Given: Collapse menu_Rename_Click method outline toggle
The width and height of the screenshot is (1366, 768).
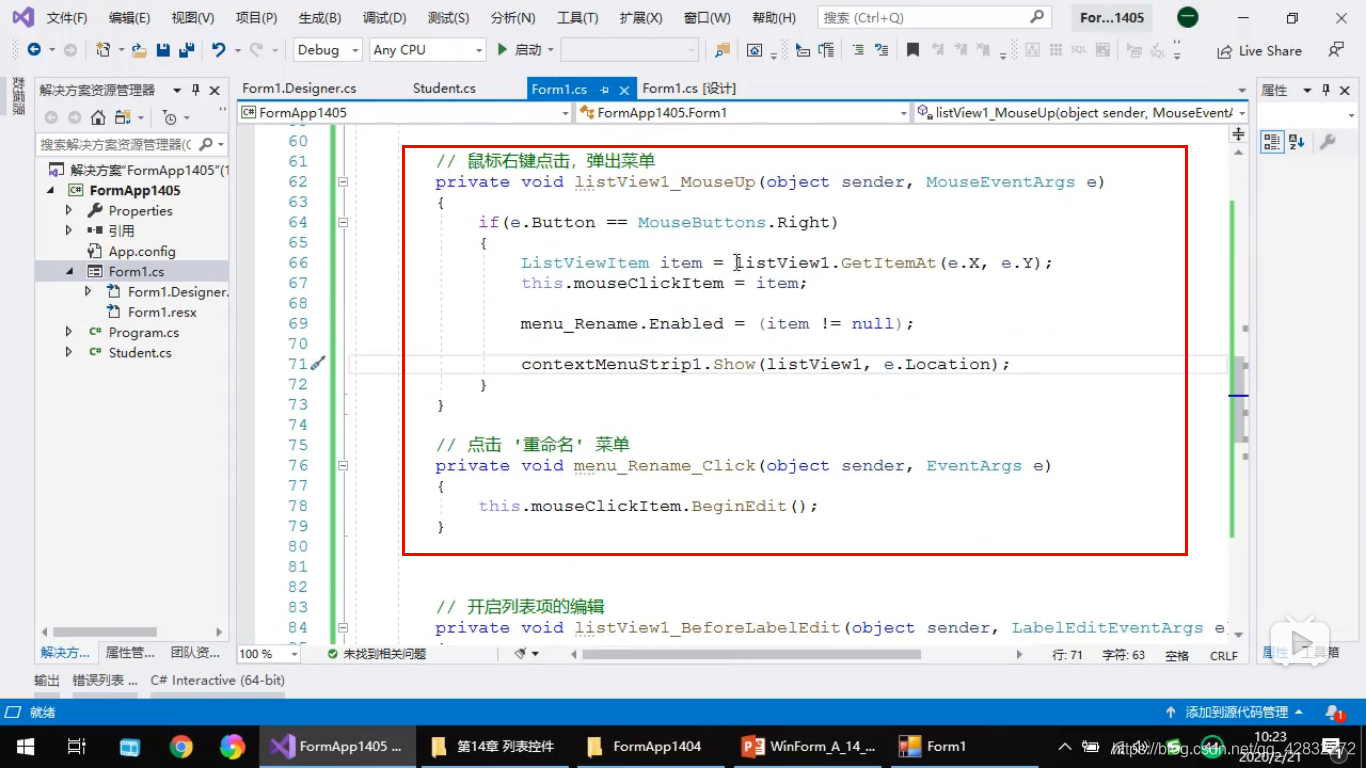Looking at the screenshot, I should [x=343, y=466].
